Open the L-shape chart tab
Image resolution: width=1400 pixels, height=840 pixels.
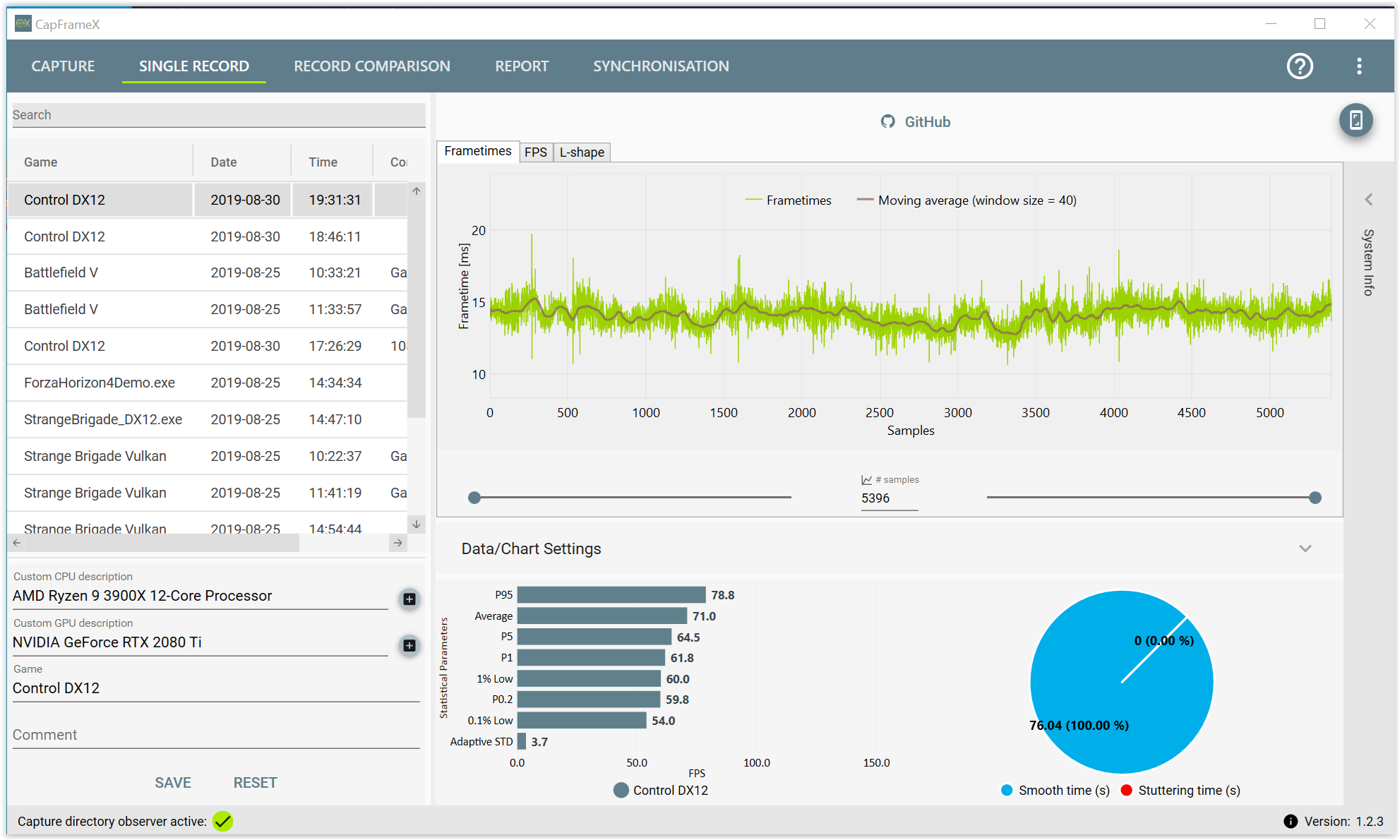pyautogui.click(x=582, y=152)
